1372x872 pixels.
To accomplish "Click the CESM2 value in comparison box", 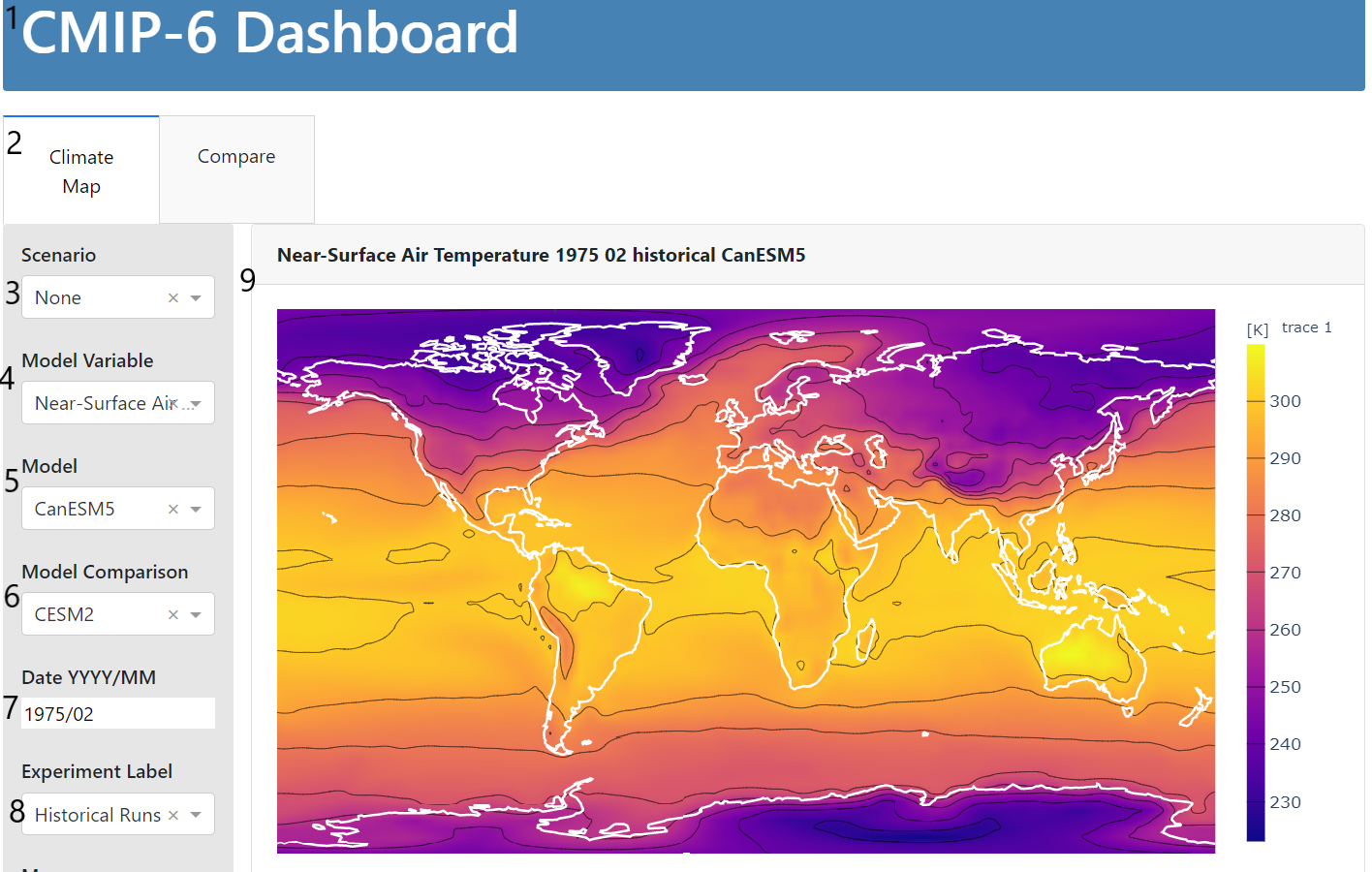I will click(x=64, y=614).
